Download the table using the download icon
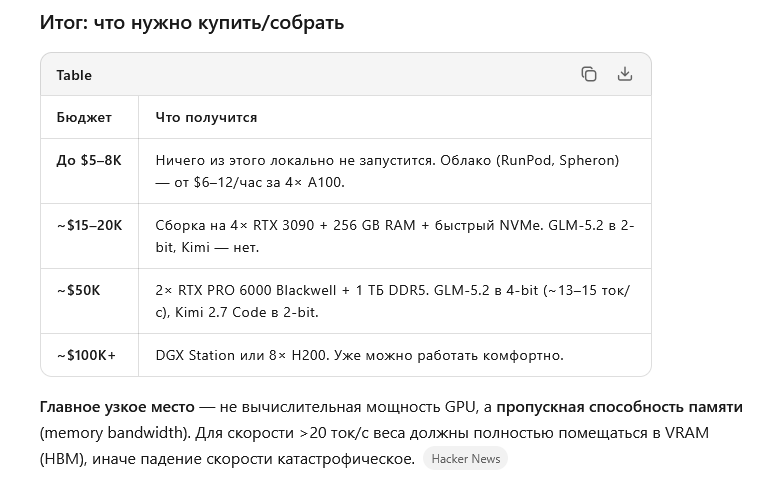Image resolution: width=765 pixels, height=487 pixels. point(624,74)
